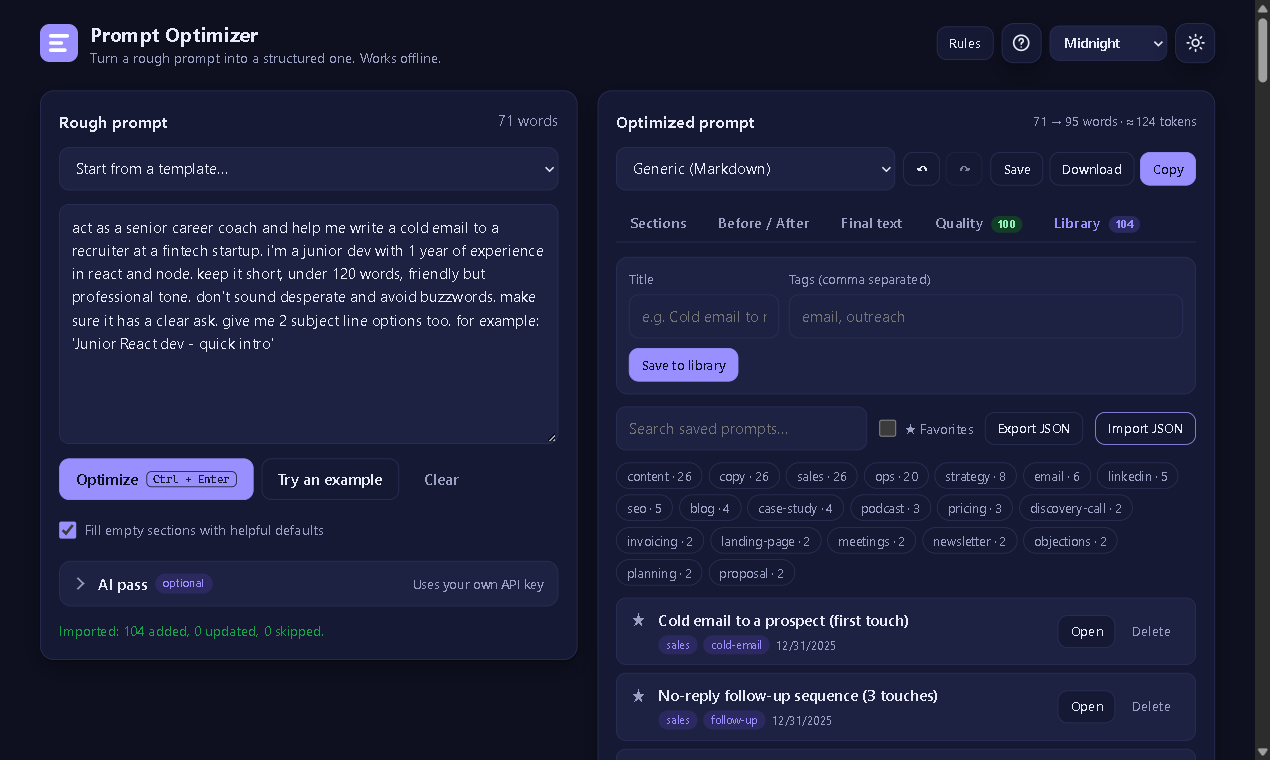Focus the rough prompt text area
This screenshot has width=1270, height=760.
(308, 324)
